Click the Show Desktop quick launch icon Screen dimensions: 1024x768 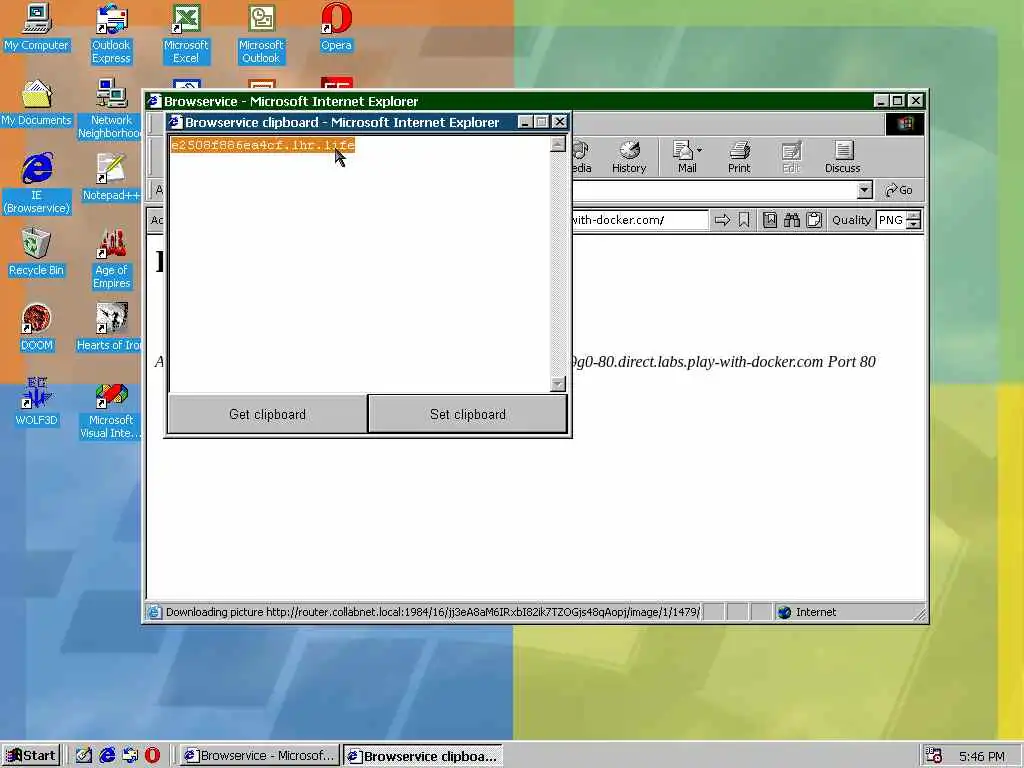84,756
